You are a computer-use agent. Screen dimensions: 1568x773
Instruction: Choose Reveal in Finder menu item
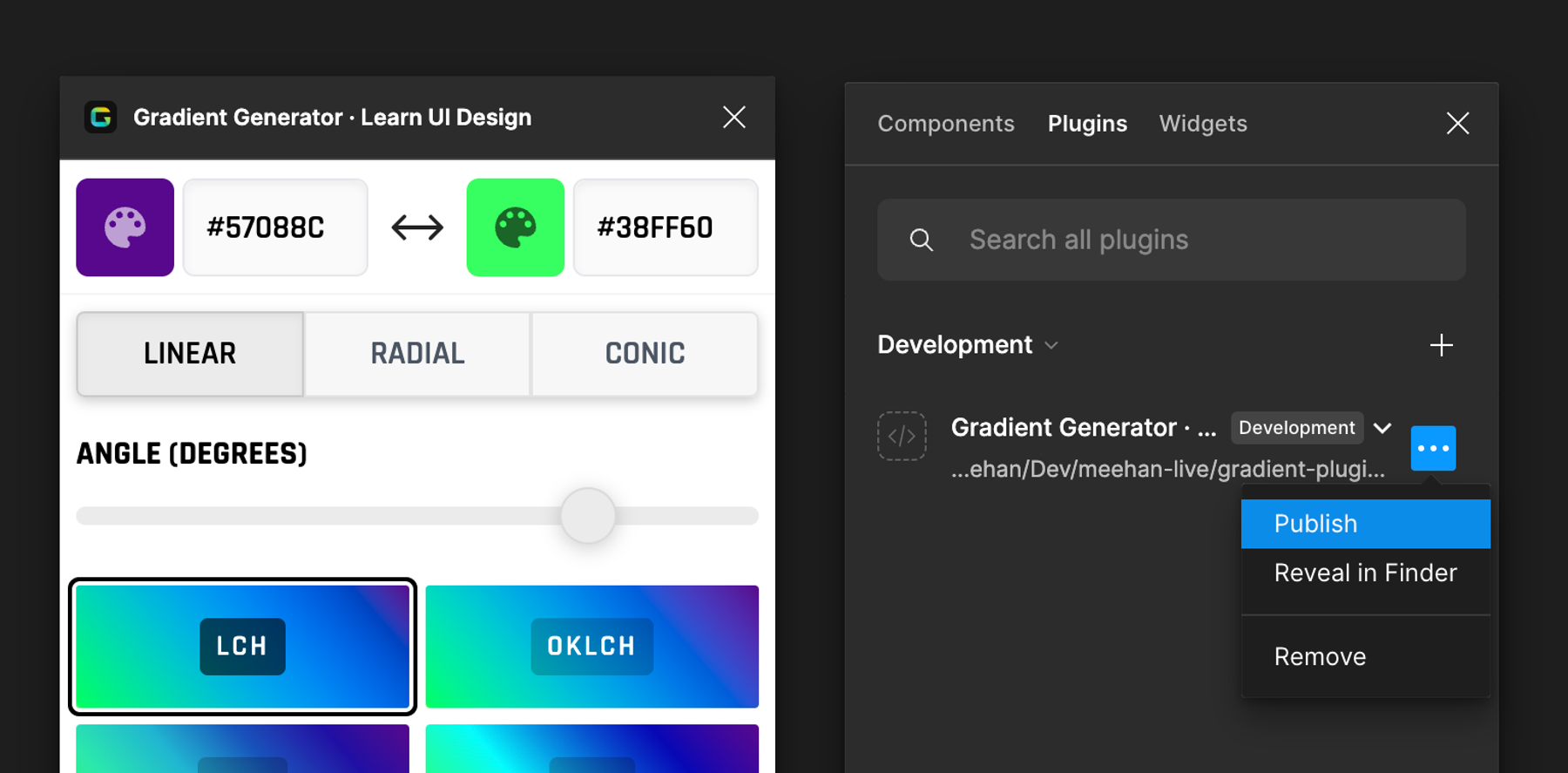(1366, 573)
